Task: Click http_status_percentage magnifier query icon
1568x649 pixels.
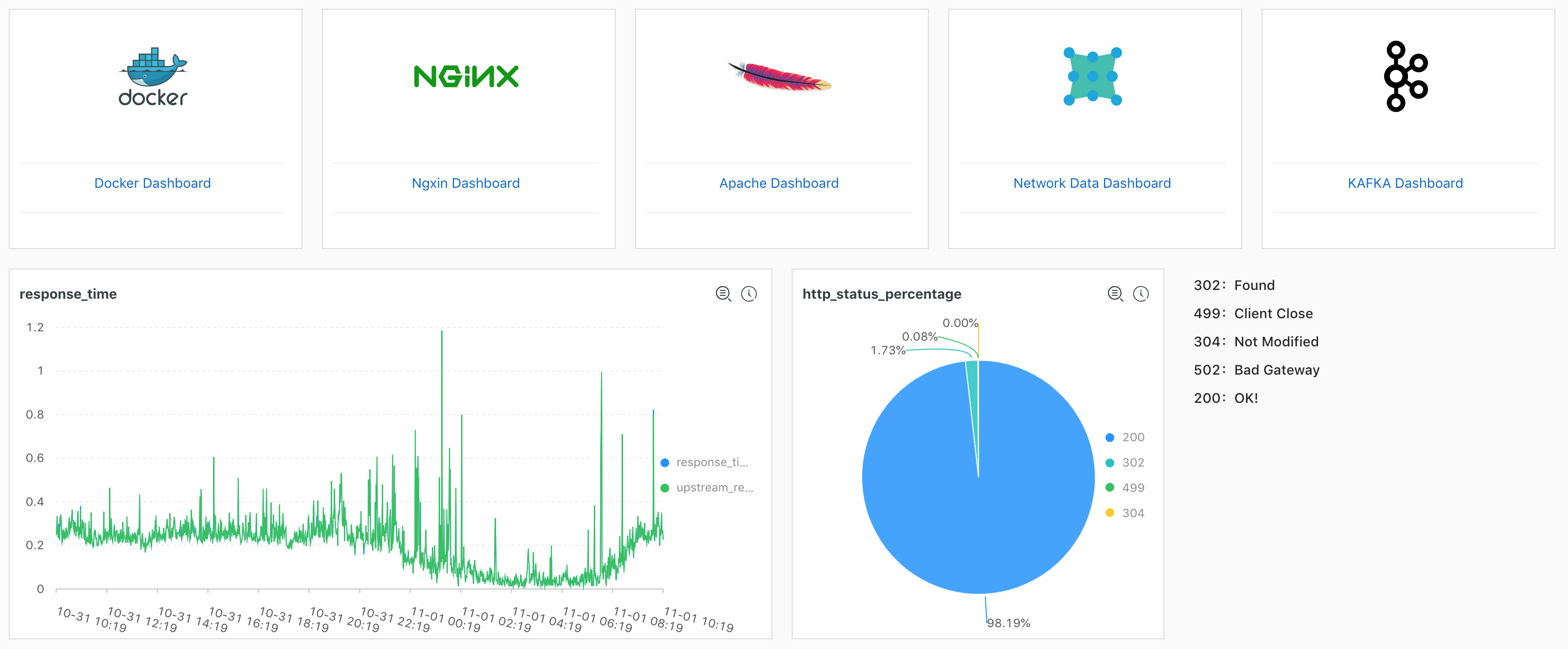Action: click(1115, 294)
